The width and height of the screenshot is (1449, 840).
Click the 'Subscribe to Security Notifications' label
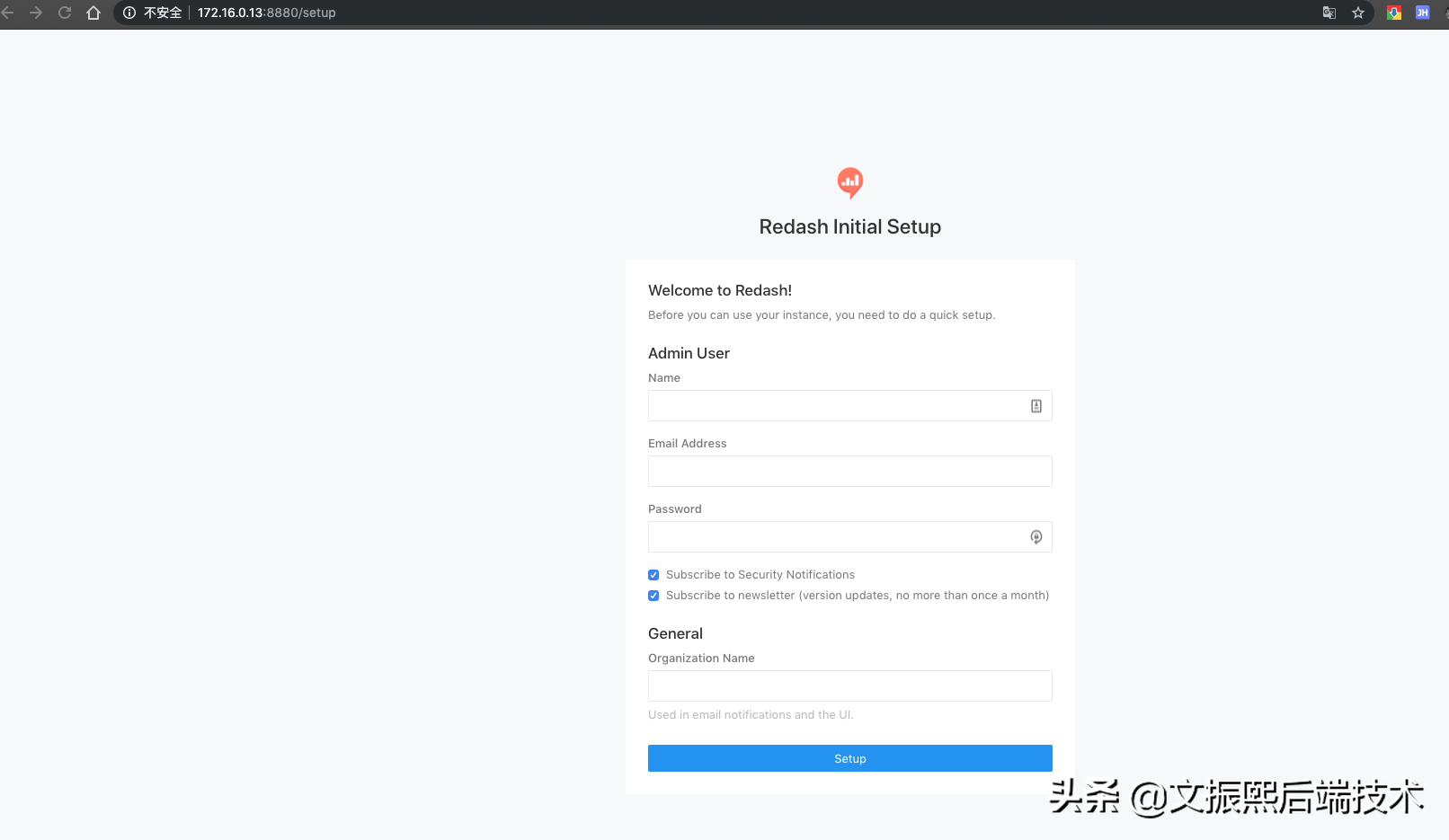760,575
